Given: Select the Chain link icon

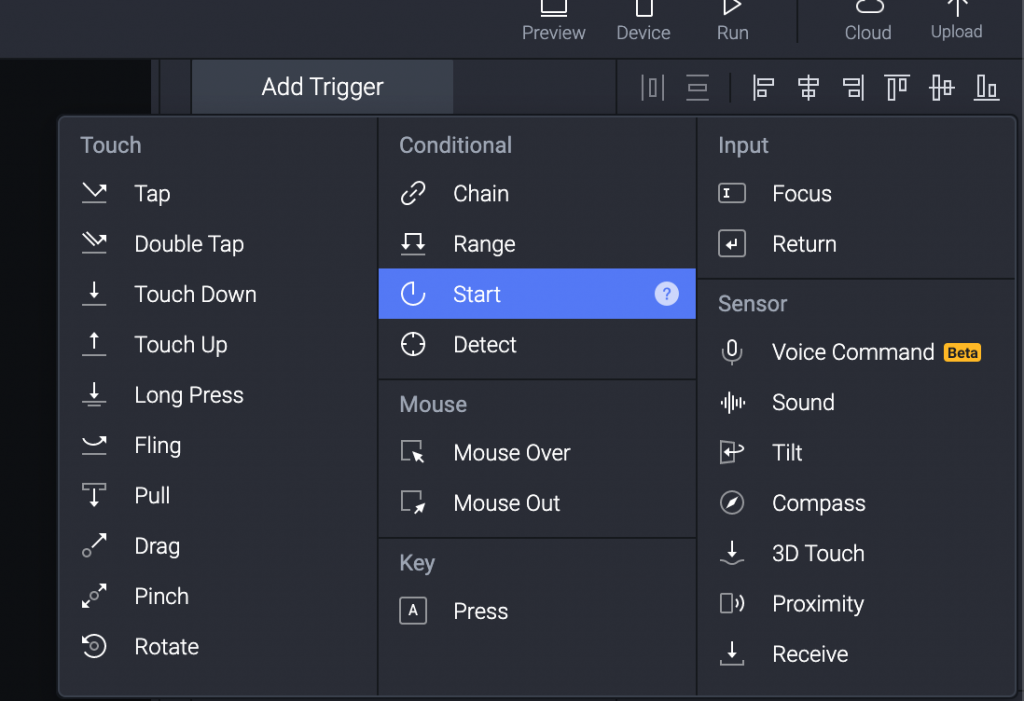Looking at the screenshot, I should [413, 194].
